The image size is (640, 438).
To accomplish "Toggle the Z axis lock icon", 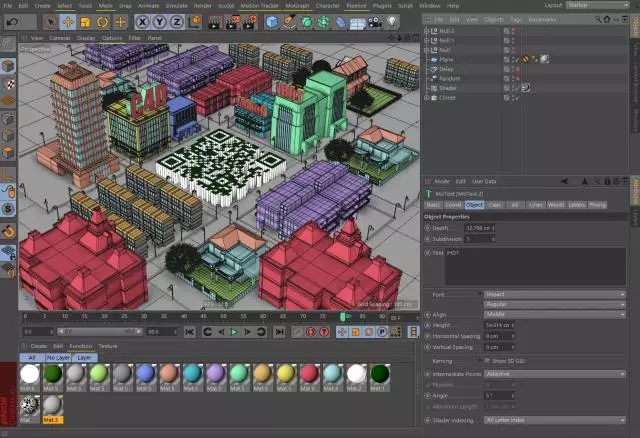I will point(178,21).
